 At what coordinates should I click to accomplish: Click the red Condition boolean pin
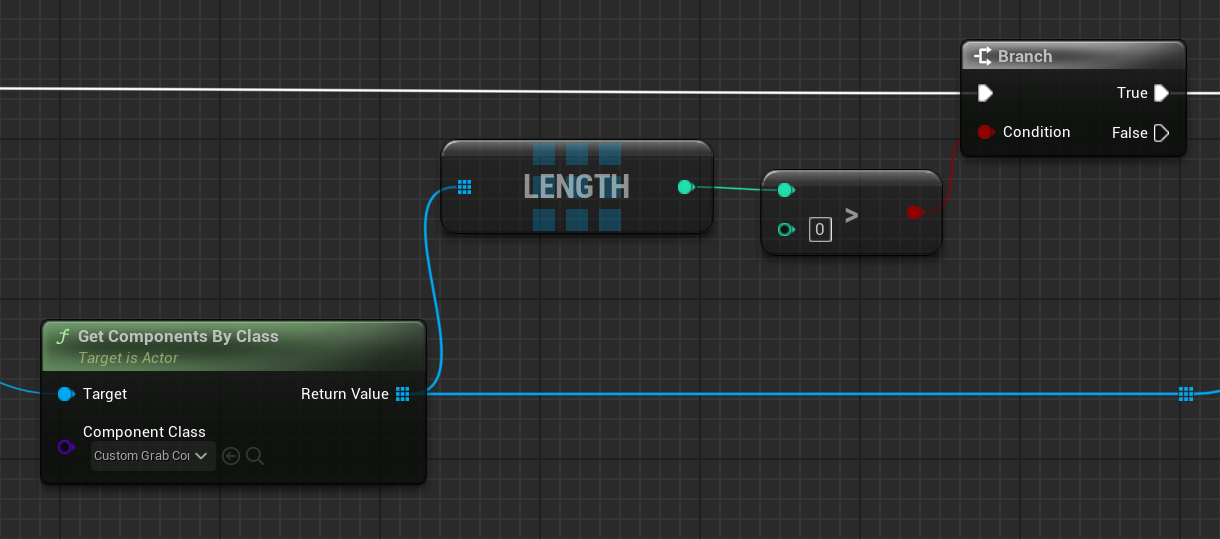985,132
